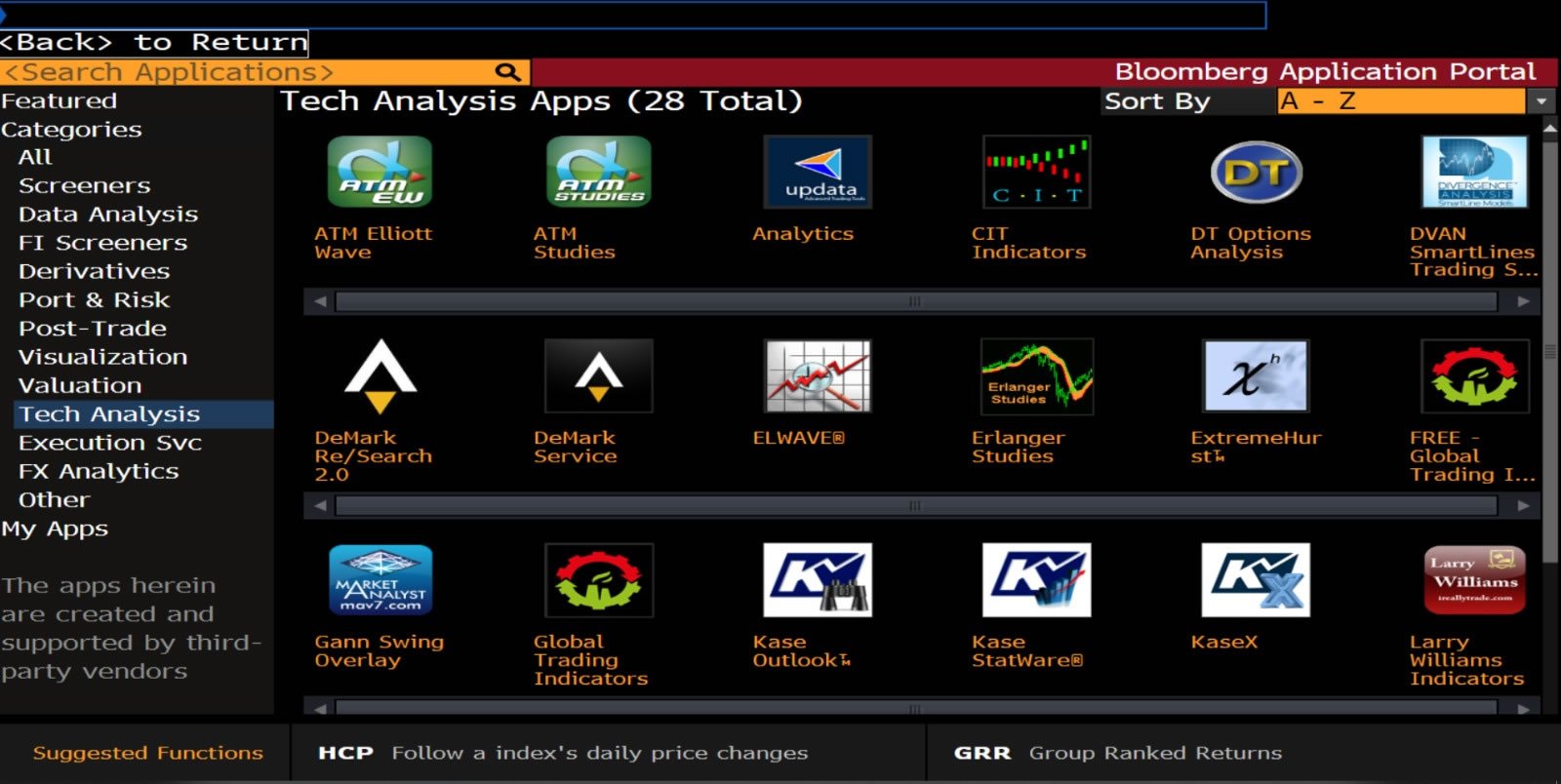Open the Larry Williams Indicators icon

point(1474,580)
